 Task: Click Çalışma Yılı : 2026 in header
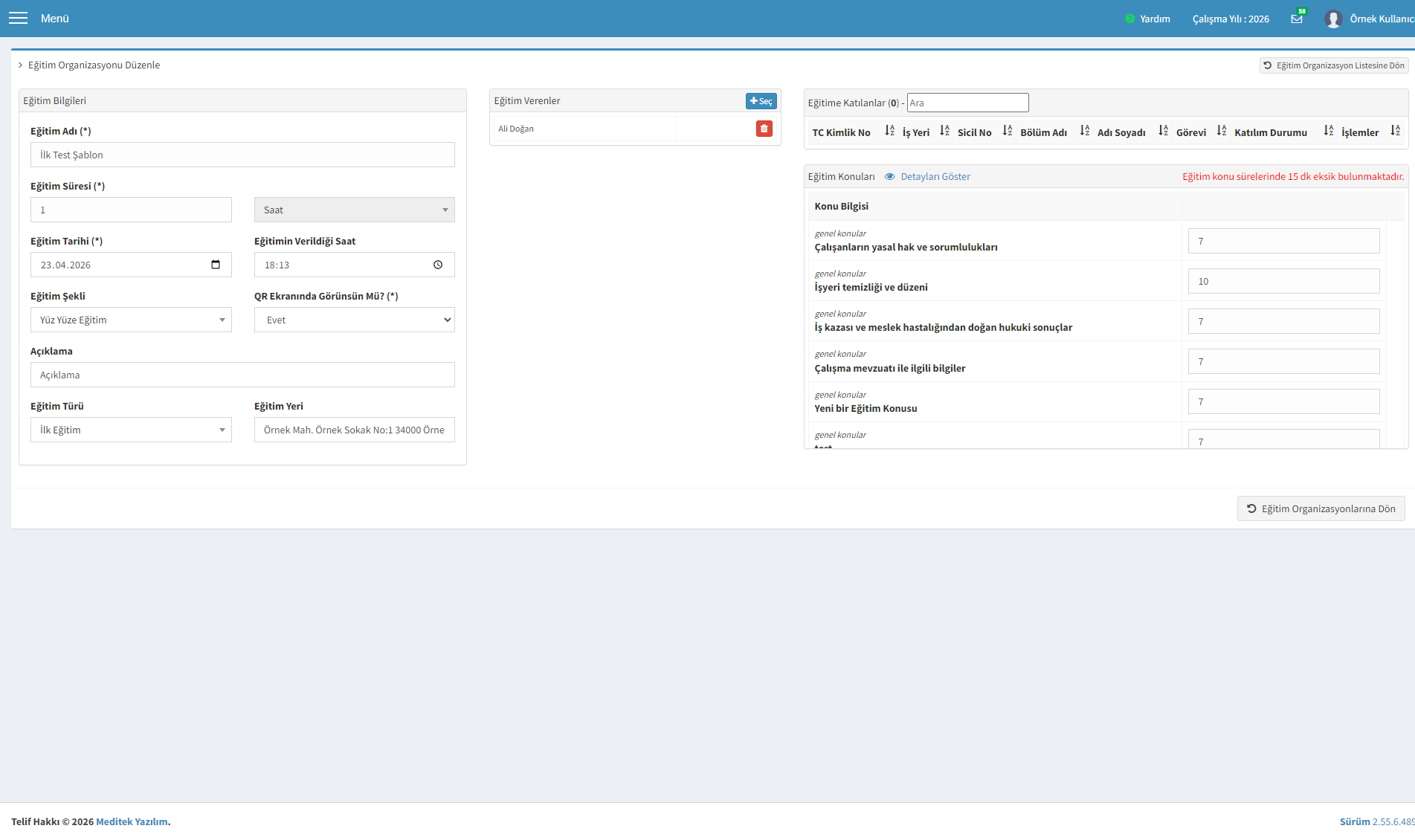pos(1231,19)
